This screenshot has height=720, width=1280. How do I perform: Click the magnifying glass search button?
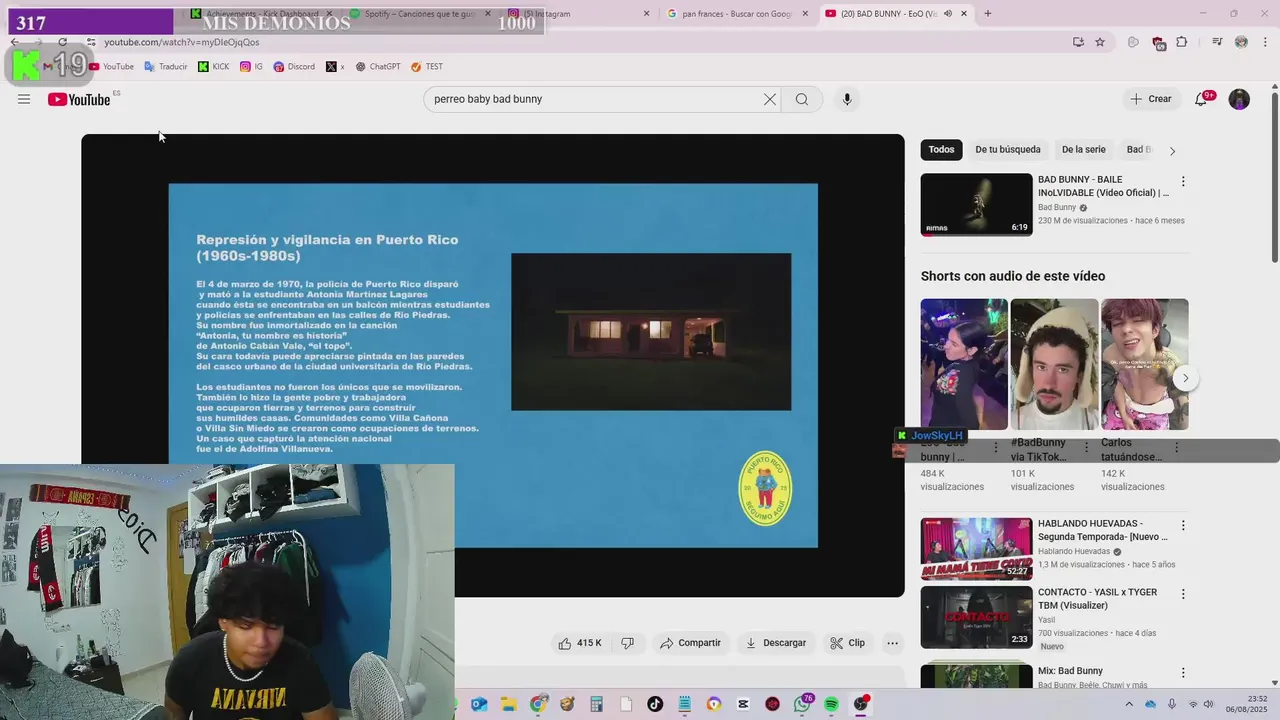point(802,99)
